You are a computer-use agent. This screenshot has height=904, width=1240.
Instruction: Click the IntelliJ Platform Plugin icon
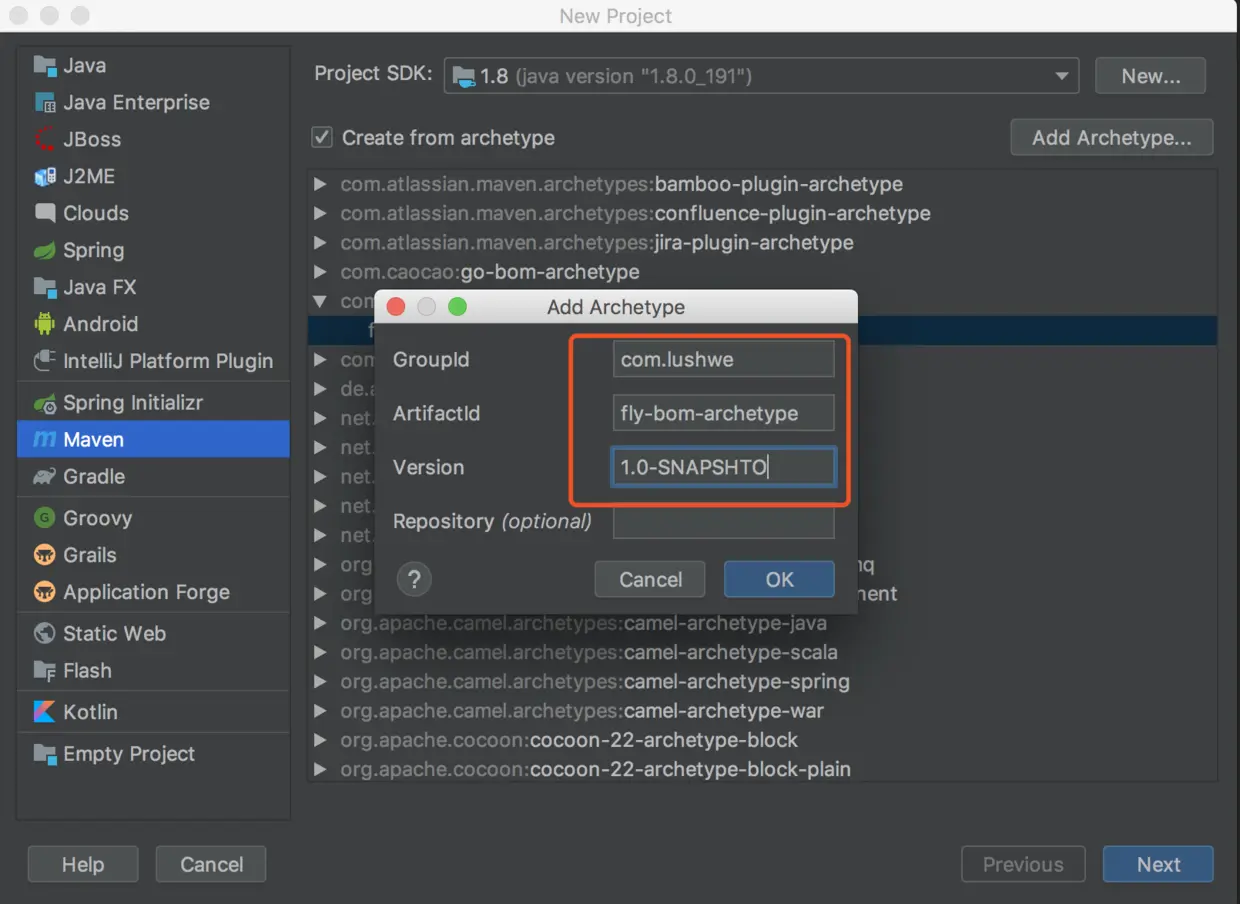pos(45,361)
